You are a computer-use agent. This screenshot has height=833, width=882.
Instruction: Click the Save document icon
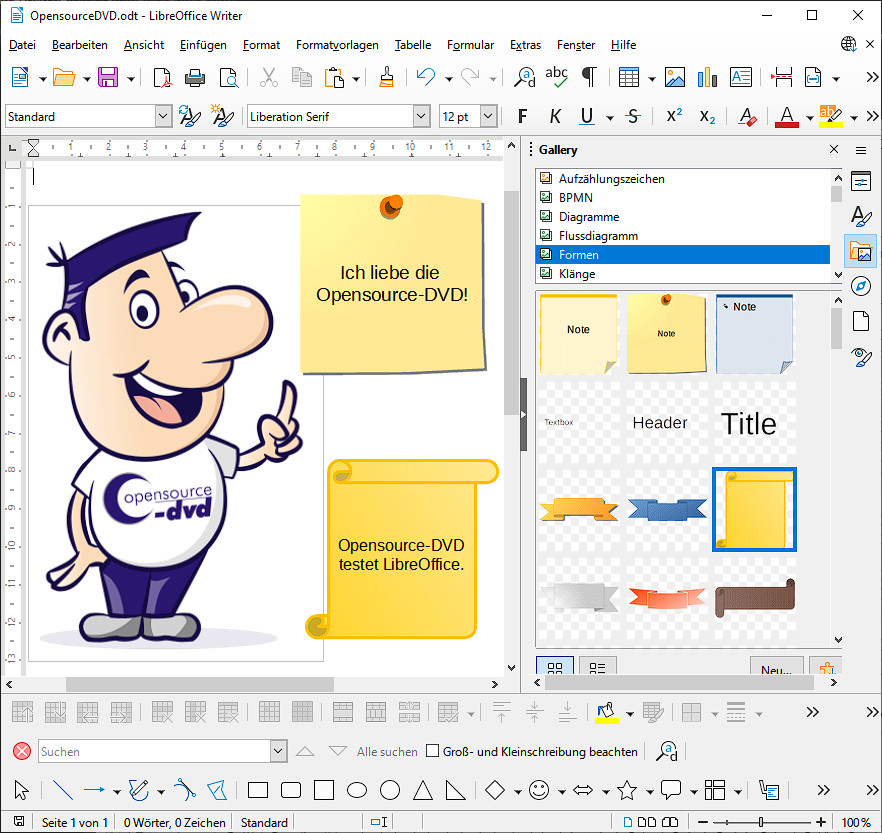107,78
